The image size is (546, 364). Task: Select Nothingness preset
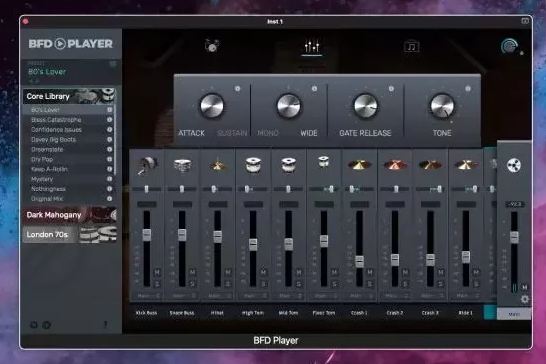tap(48, 189)
